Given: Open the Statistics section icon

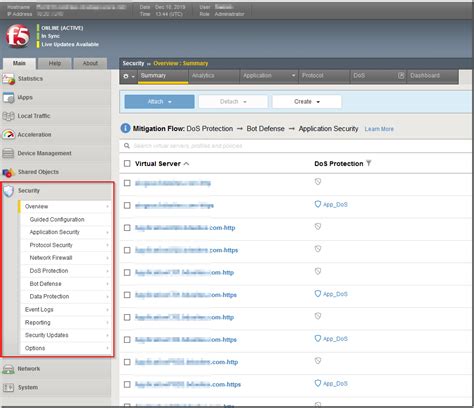Looking at the screenshot, I should point(9,79).
